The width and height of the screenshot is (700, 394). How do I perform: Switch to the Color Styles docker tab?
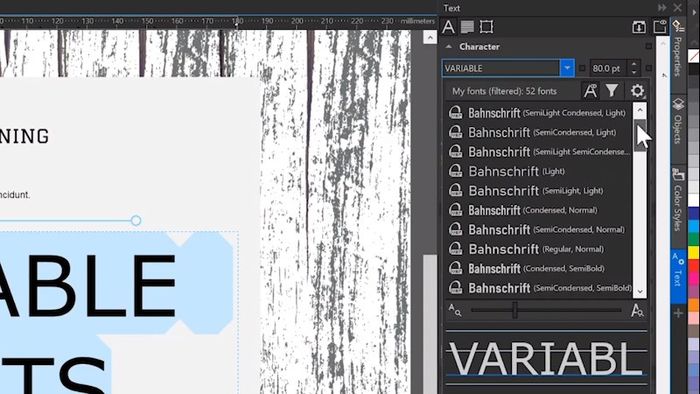pyautogui.click(x=678, y=199)
